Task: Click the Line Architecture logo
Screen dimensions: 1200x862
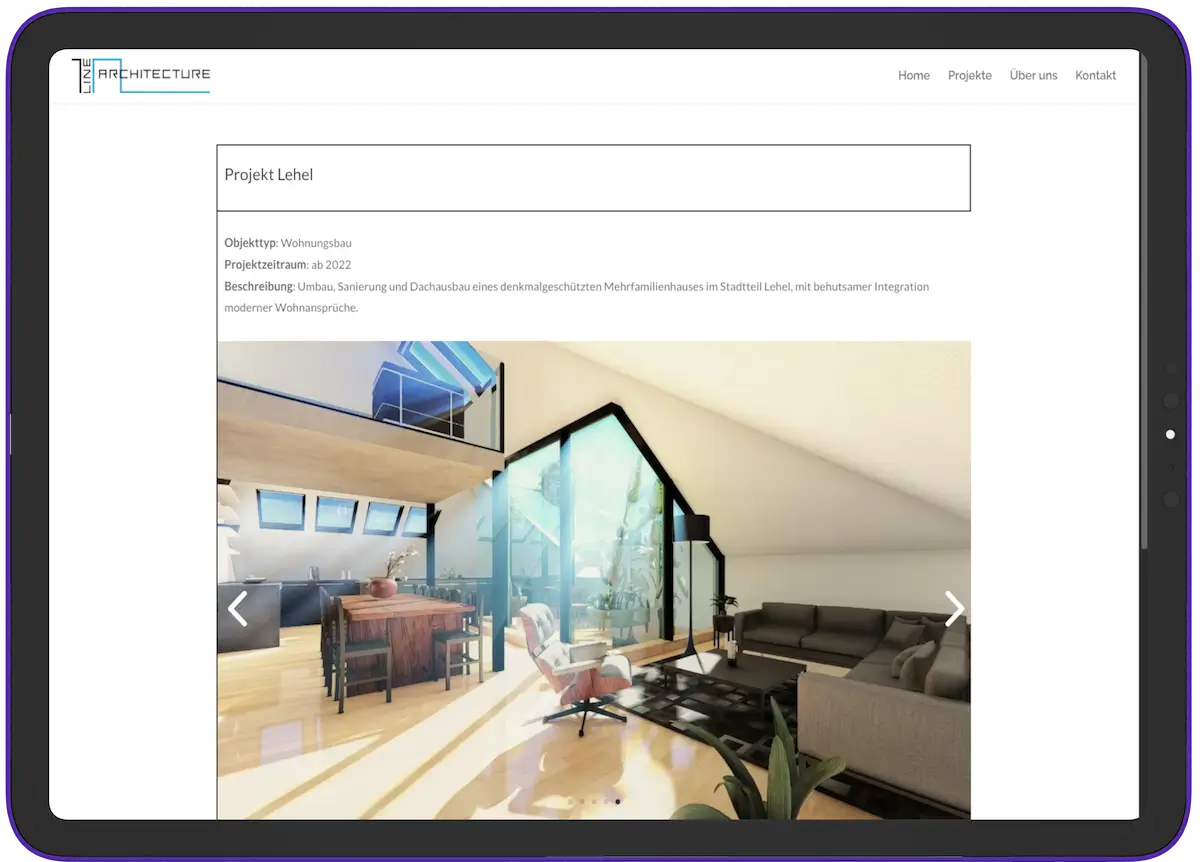Action: [141, 76]
